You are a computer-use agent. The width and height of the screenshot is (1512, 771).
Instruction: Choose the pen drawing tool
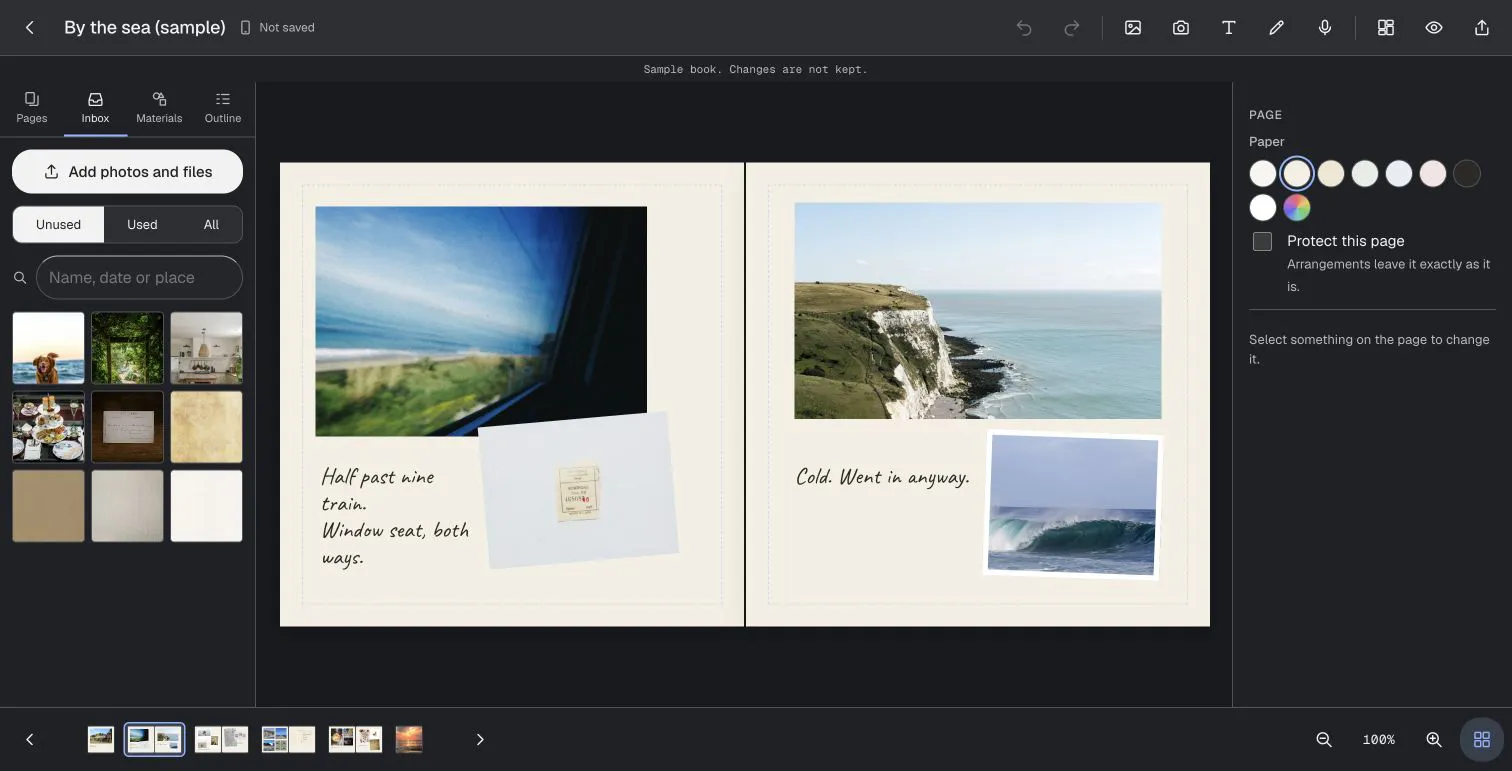tap(1277, 28)
